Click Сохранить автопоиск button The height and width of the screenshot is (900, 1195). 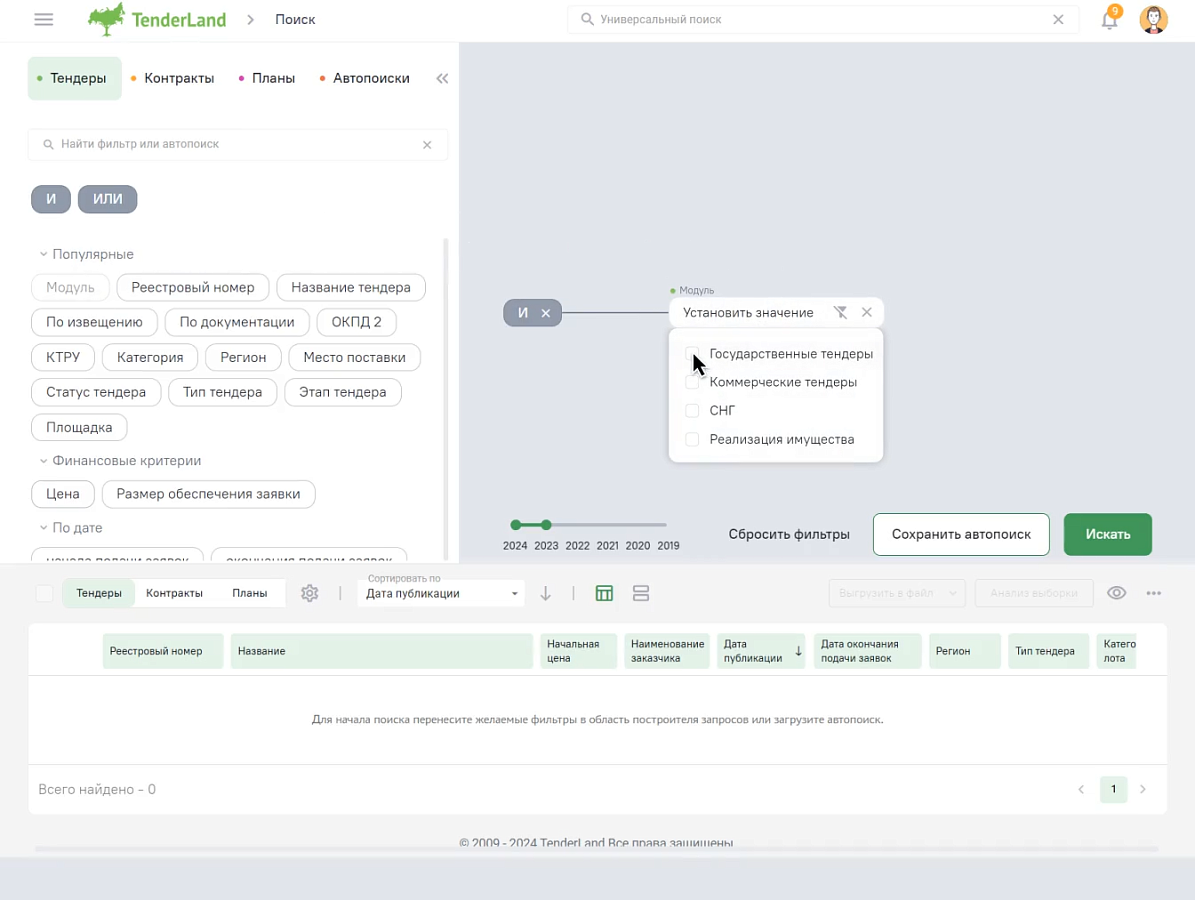click(x=961, y=534)
